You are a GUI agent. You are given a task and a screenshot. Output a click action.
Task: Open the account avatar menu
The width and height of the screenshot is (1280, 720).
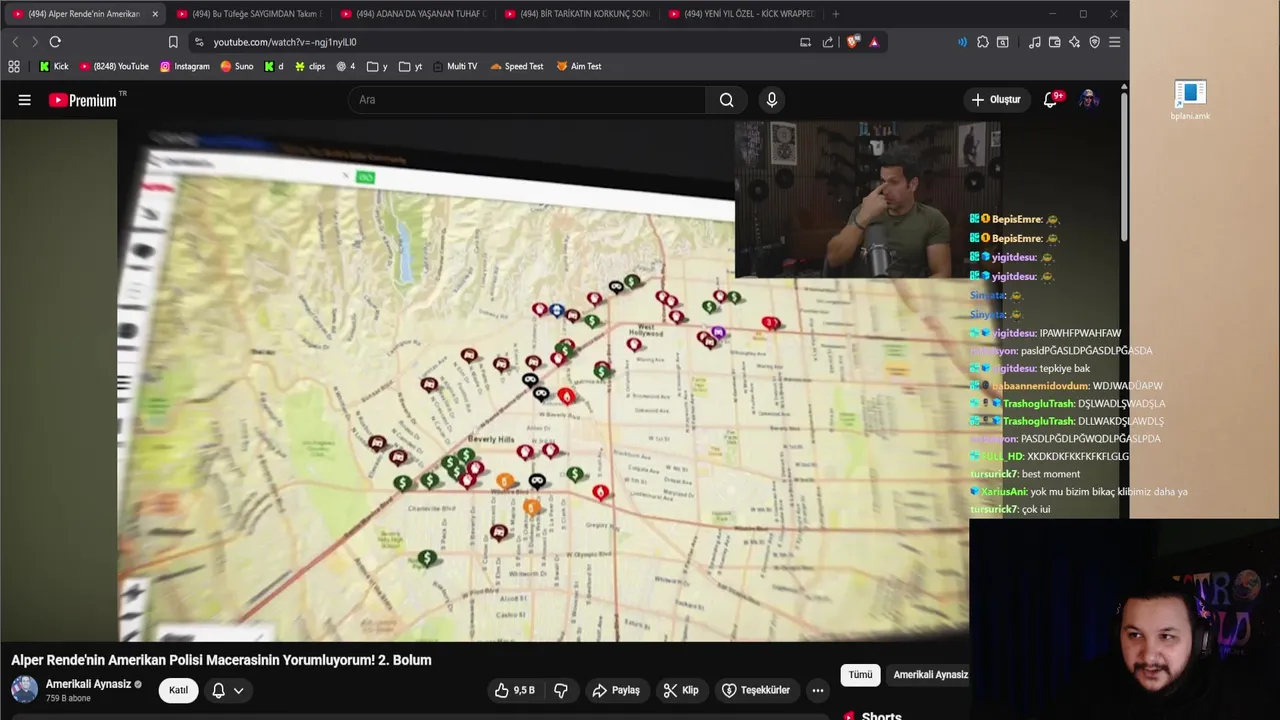click(x=1089, y=100)
